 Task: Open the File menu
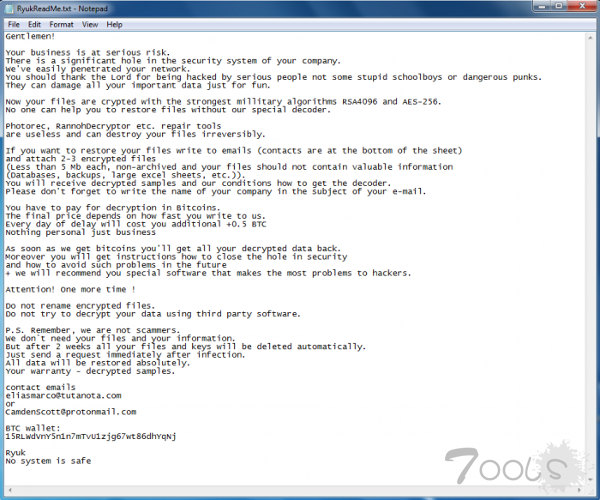pos(14,24)
